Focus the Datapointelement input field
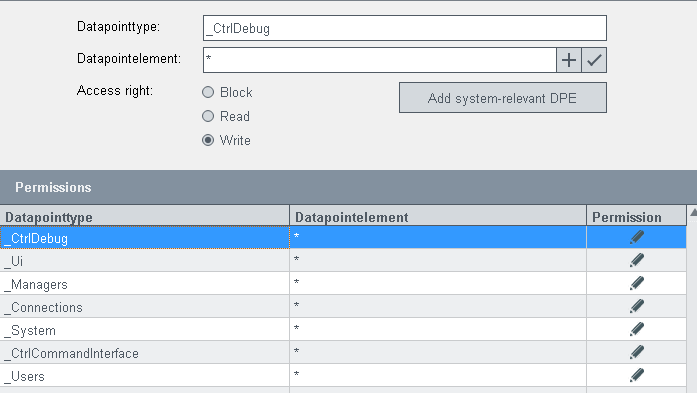 (x=380, y=60)
